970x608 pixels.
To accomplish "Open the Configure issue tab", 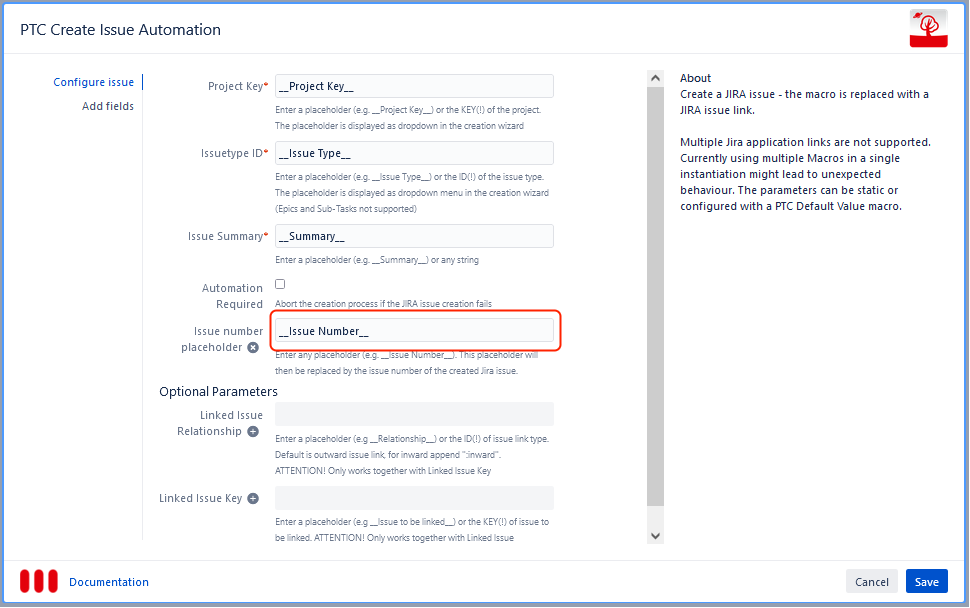I will 93,82.
